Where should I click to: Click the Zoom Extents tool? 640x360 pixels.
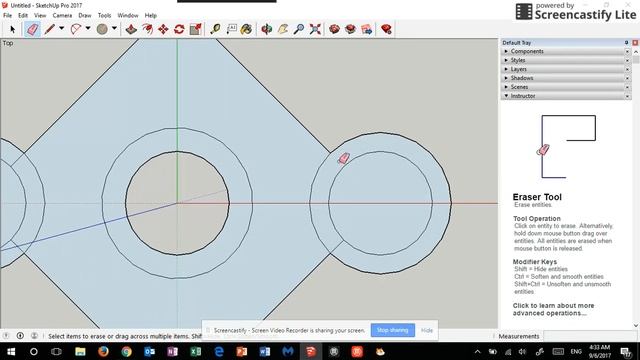coord(315,29)
